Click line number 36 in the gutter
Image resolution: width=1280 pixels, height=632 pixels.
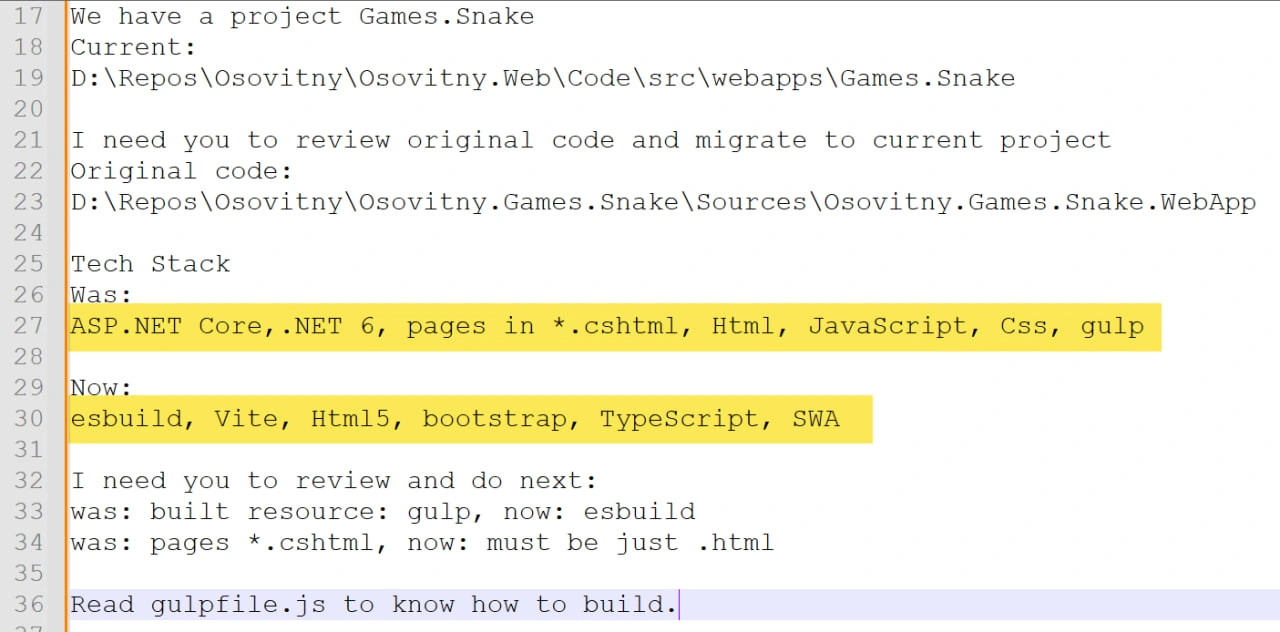[29, 605]
